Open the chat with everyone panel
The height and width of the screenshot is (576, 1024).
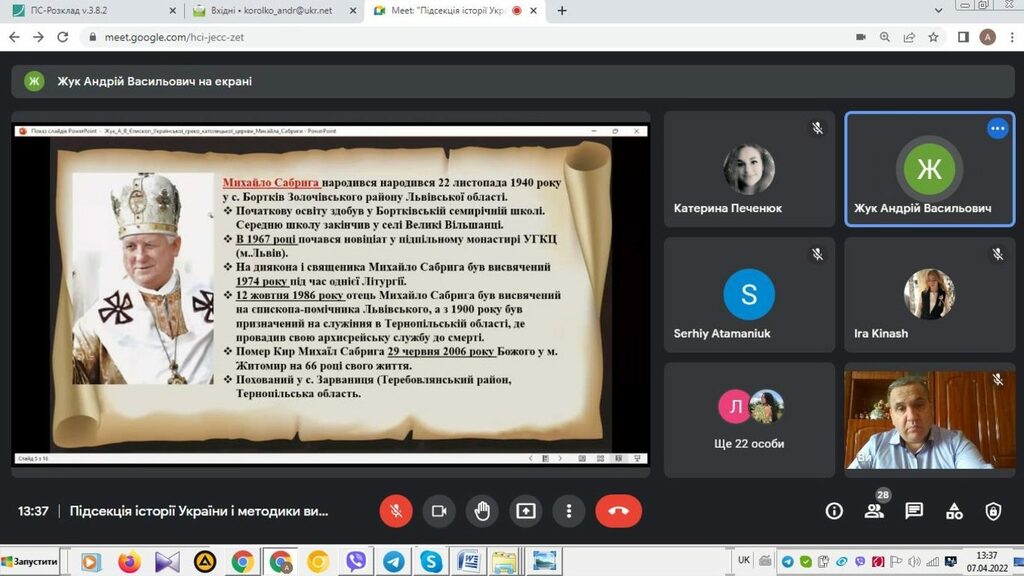pyautogui.click(x=914, y=511)
